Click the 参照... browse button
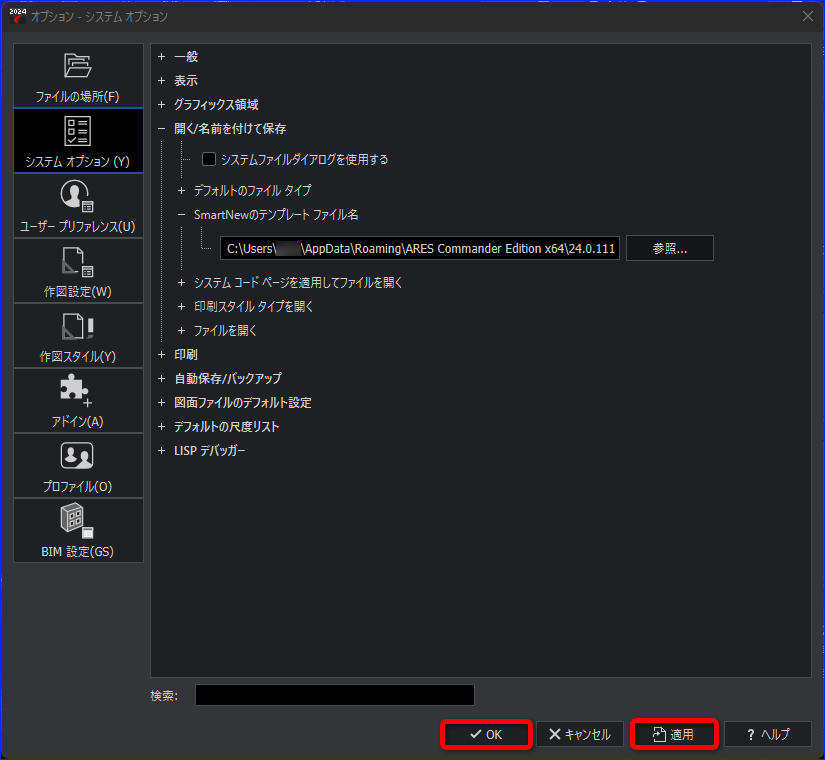Image resolution: width=825 pixels, height=760 pixels. tap(670, 248)
